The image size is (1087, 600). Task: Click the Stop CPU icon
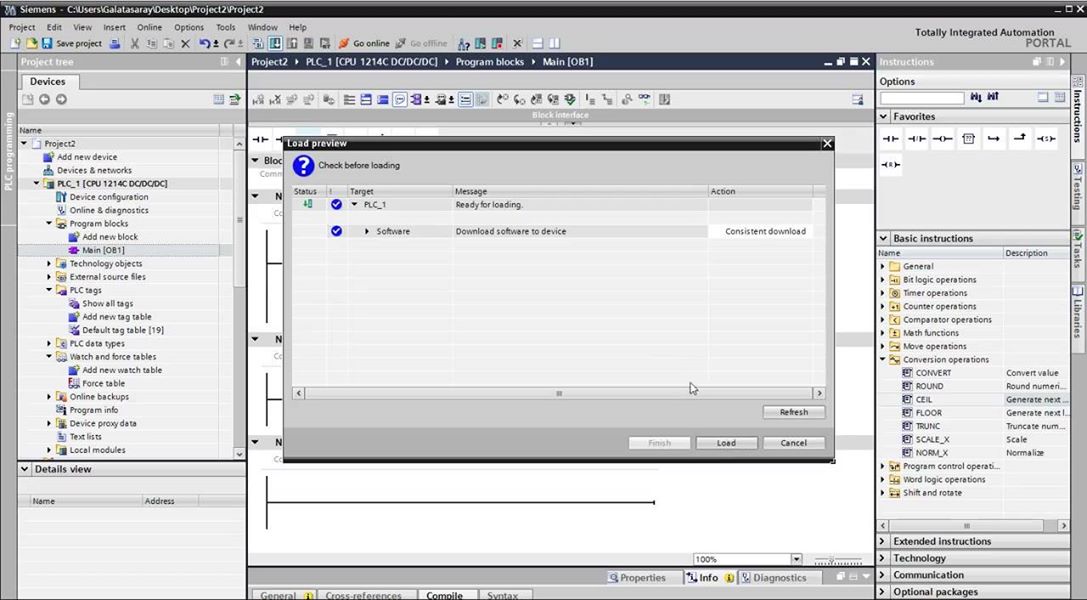(x=496, y=44)
